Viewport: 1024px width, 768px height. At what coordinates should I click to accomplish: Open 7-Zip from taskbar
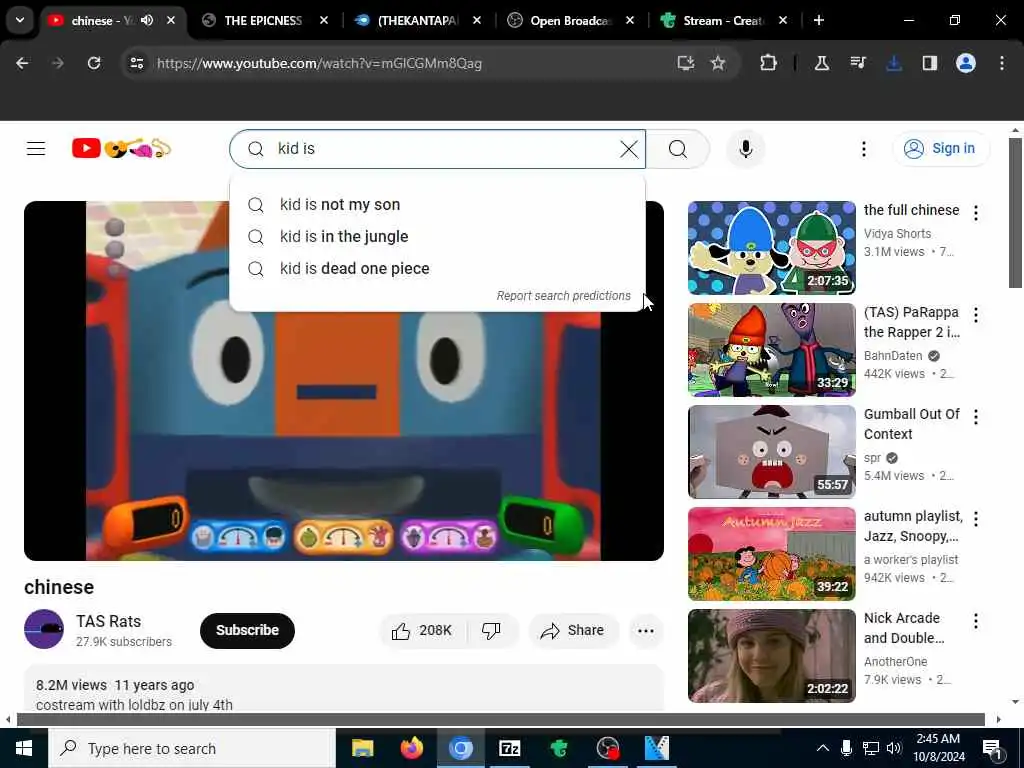[x=509, y=748]
